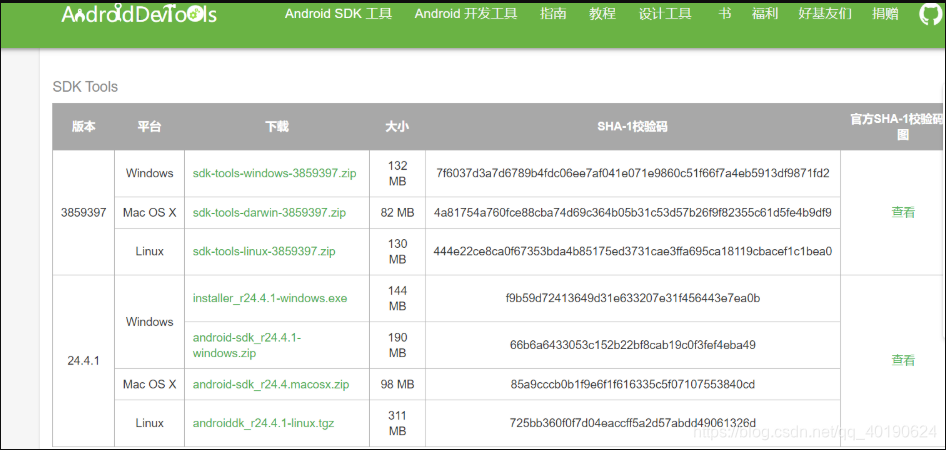This screenshot has height=450, width=946.
Task: Click the 132 MB size cell
Action: click(x=398, y=174)
